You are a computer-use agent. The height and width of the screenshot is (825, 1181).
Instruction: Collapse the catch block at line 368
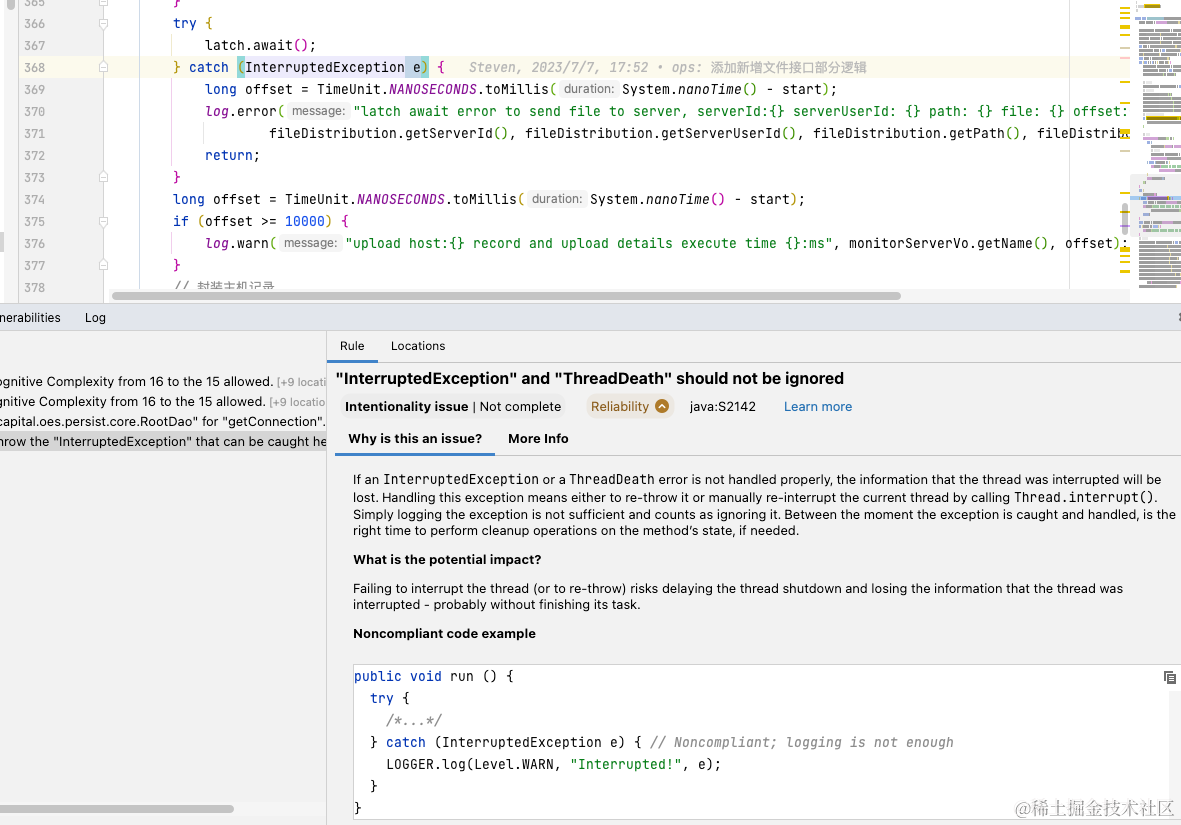pyautogui.click(x=103, y=67)
